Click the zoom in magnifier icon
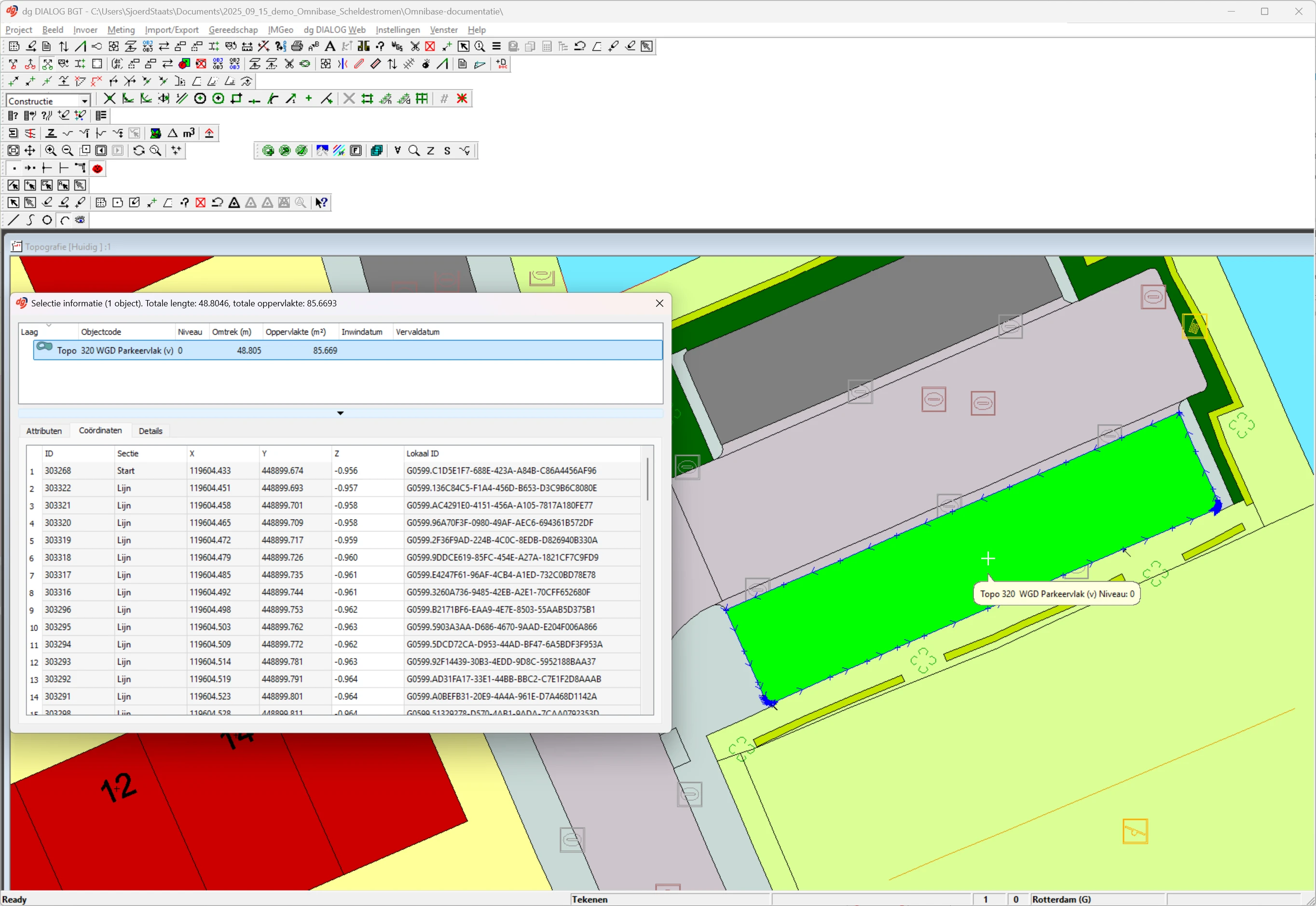This screenshot has width=1316, height=906. click(x=51, y=151)
